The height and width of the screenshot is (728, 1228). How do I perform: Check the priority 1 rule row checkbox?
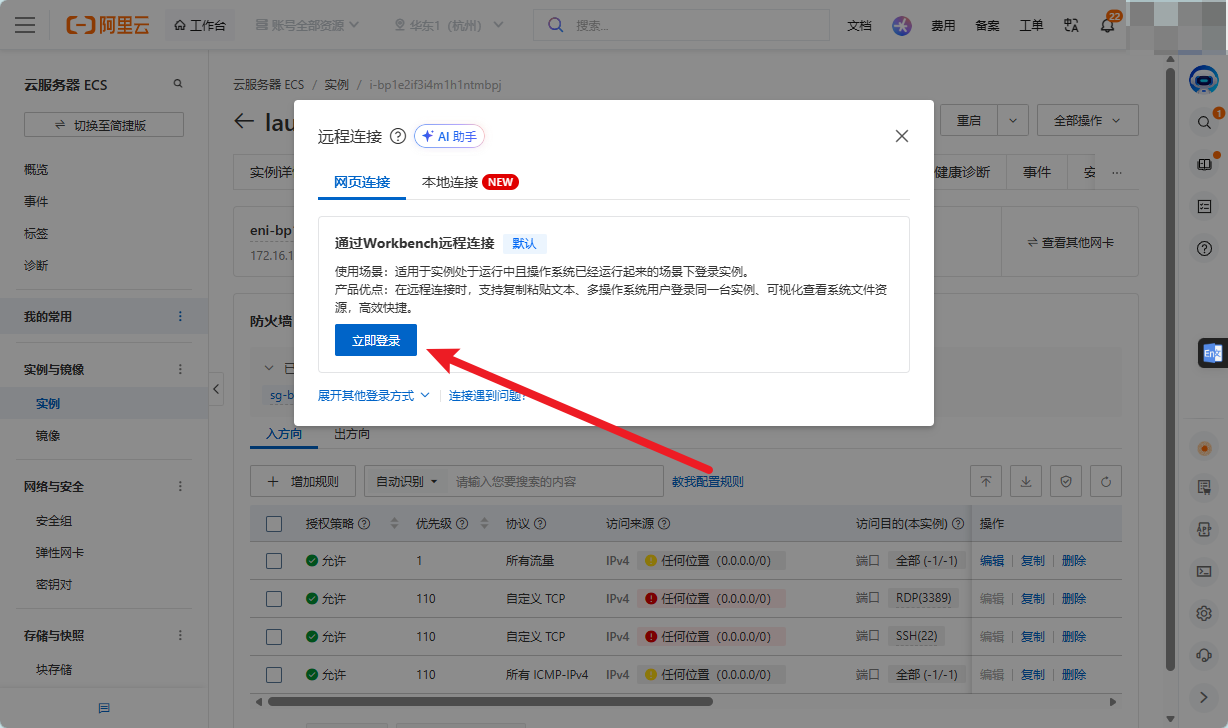[x=274, y=561]
